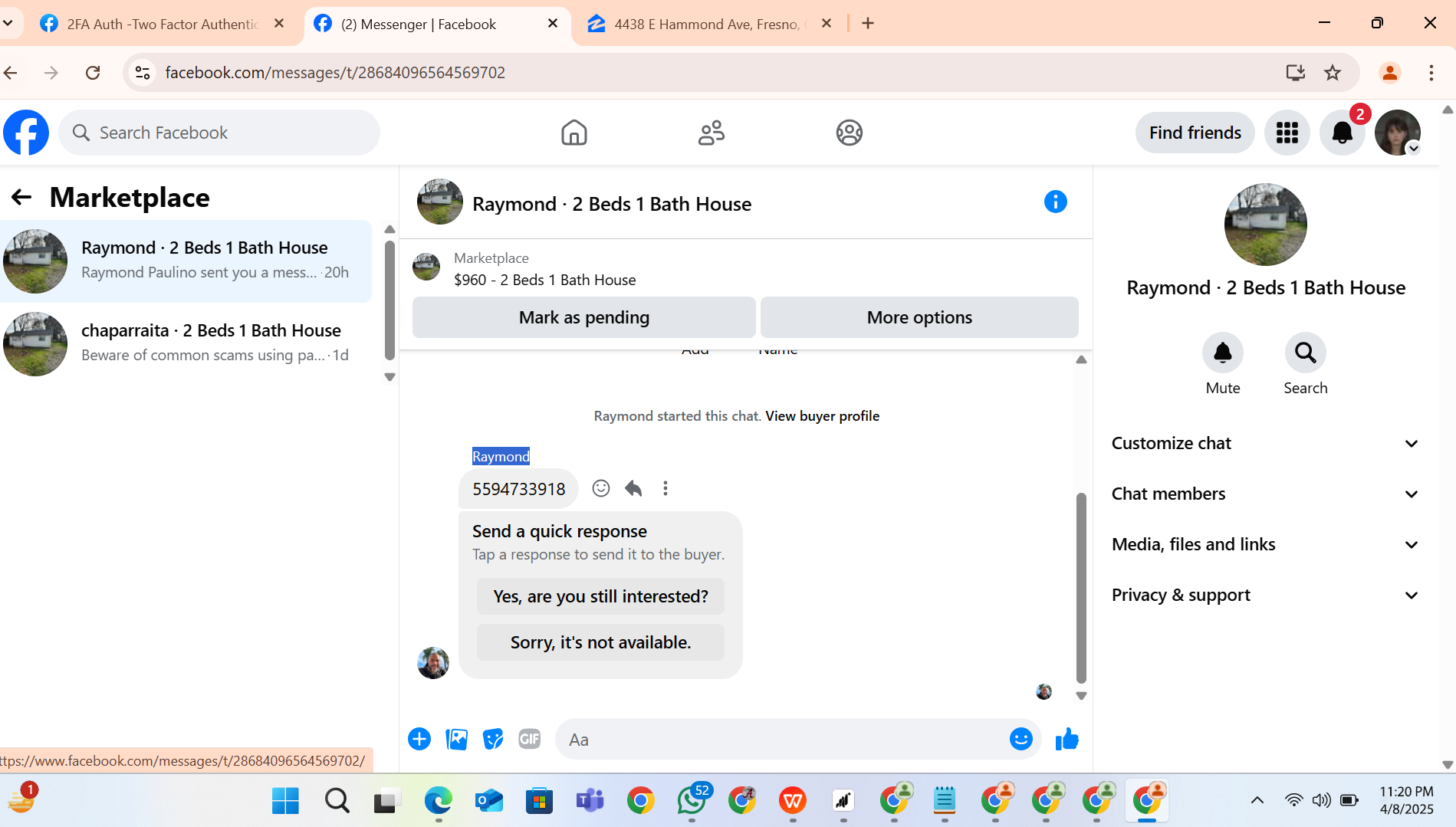
Task: Click conversation list scrollbar down arrow
Action: pyautogui.click(x=389, y=376)
